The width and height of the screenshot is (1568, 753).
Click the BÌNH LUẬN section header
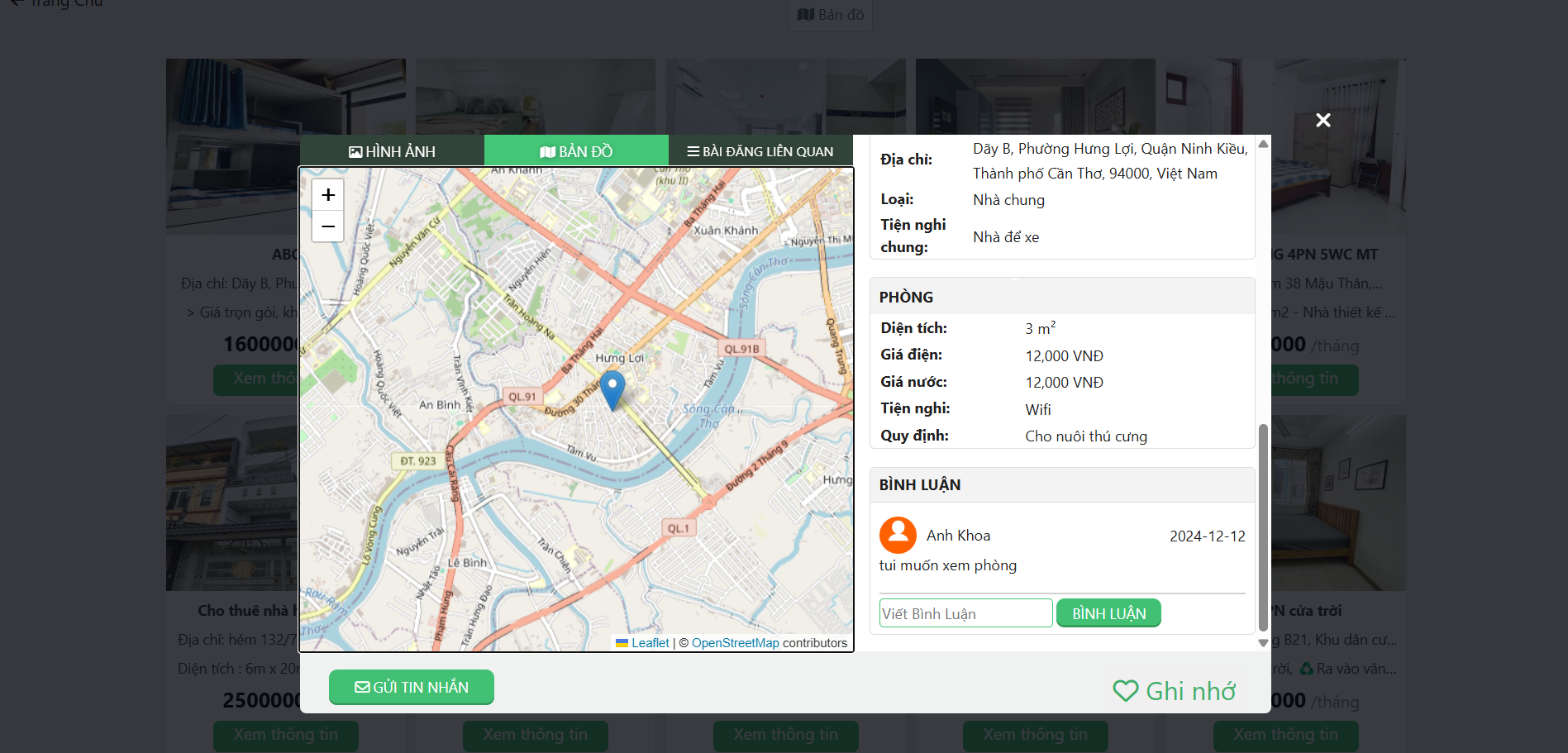[1062, 485]
